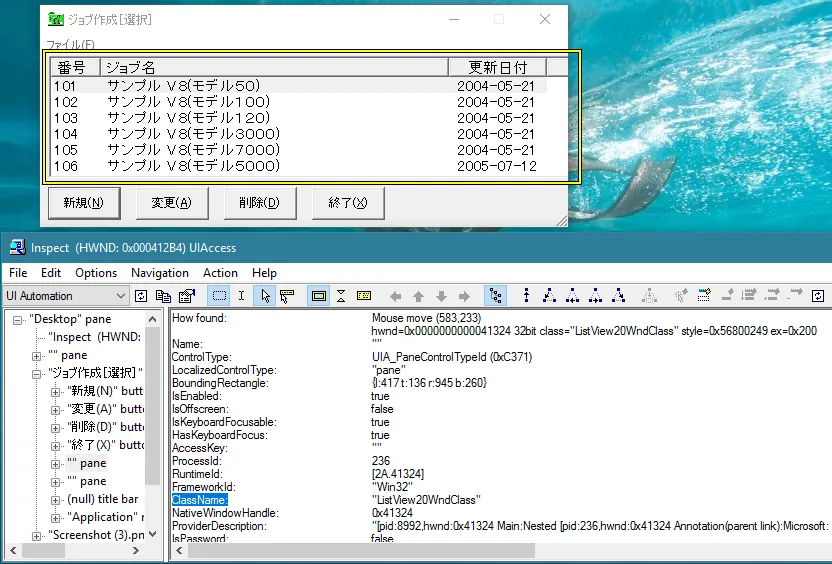Toggle Watch Tooltips toolbar icon

[287, 296]
